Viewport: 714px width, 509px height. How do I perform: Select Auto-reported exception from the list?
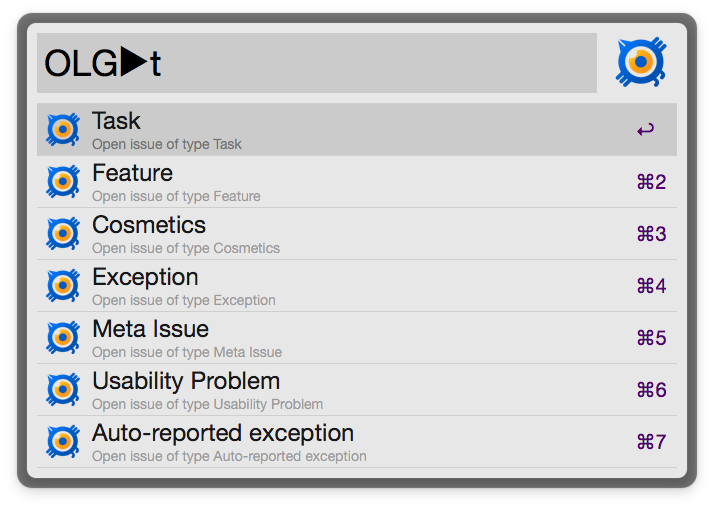pos(300,442)
